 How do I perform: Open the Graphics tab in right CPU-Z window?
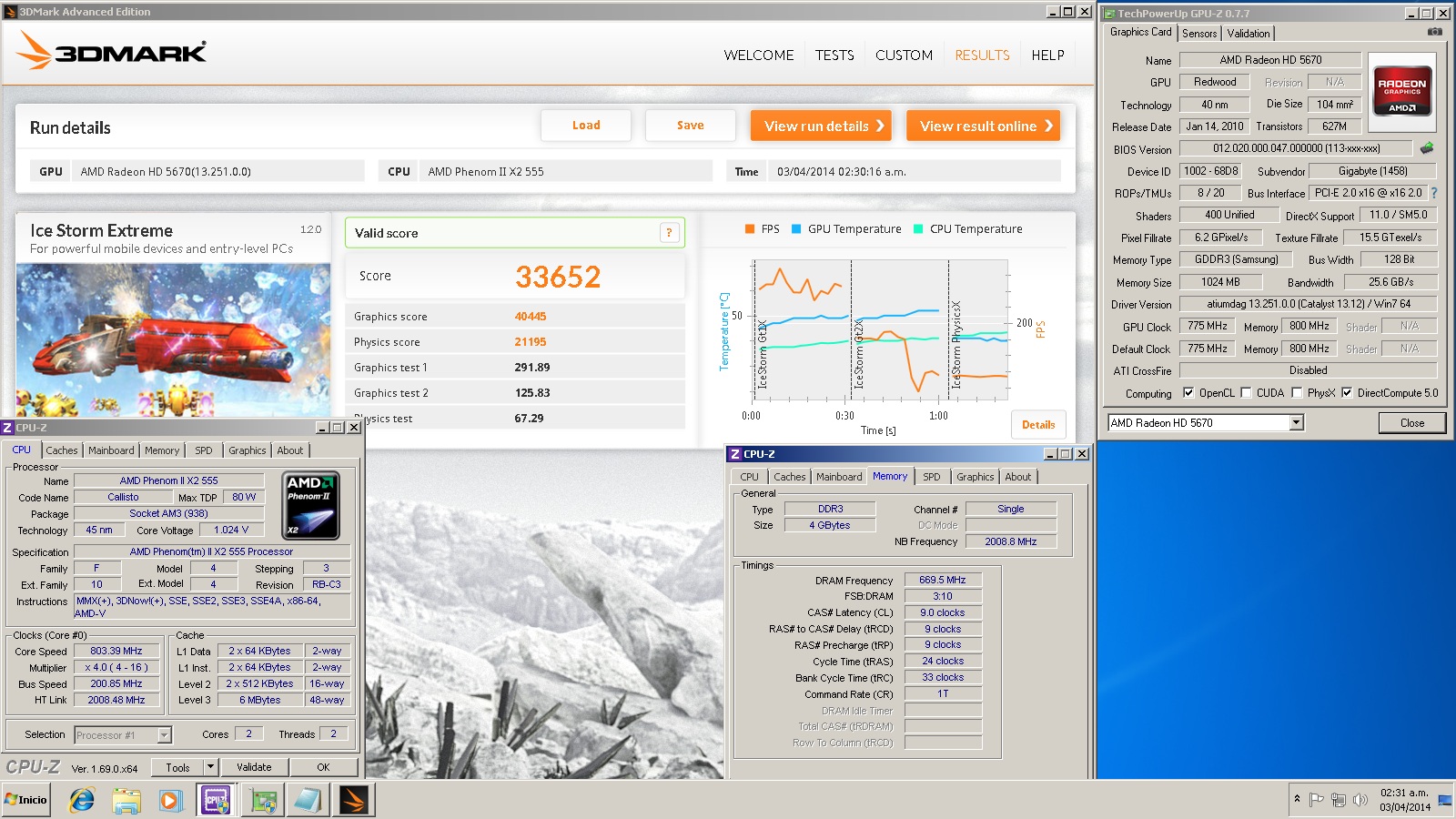pos(975,477)
